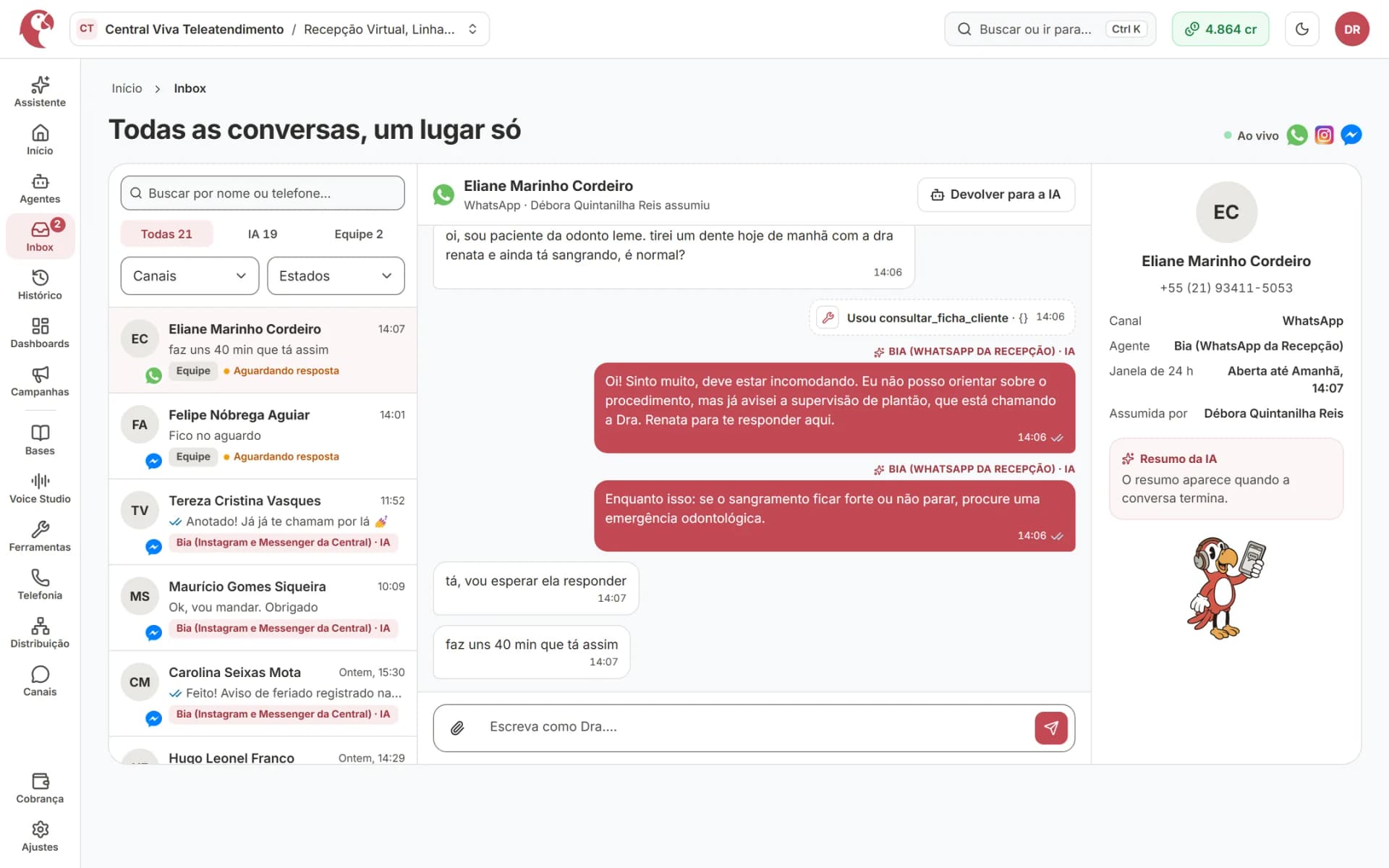Image resolution: width=1389 pixels, height=868 pixels.
Task: Click the Usou consultar_ficha_cliente tool entry
Action: point(942,318)
